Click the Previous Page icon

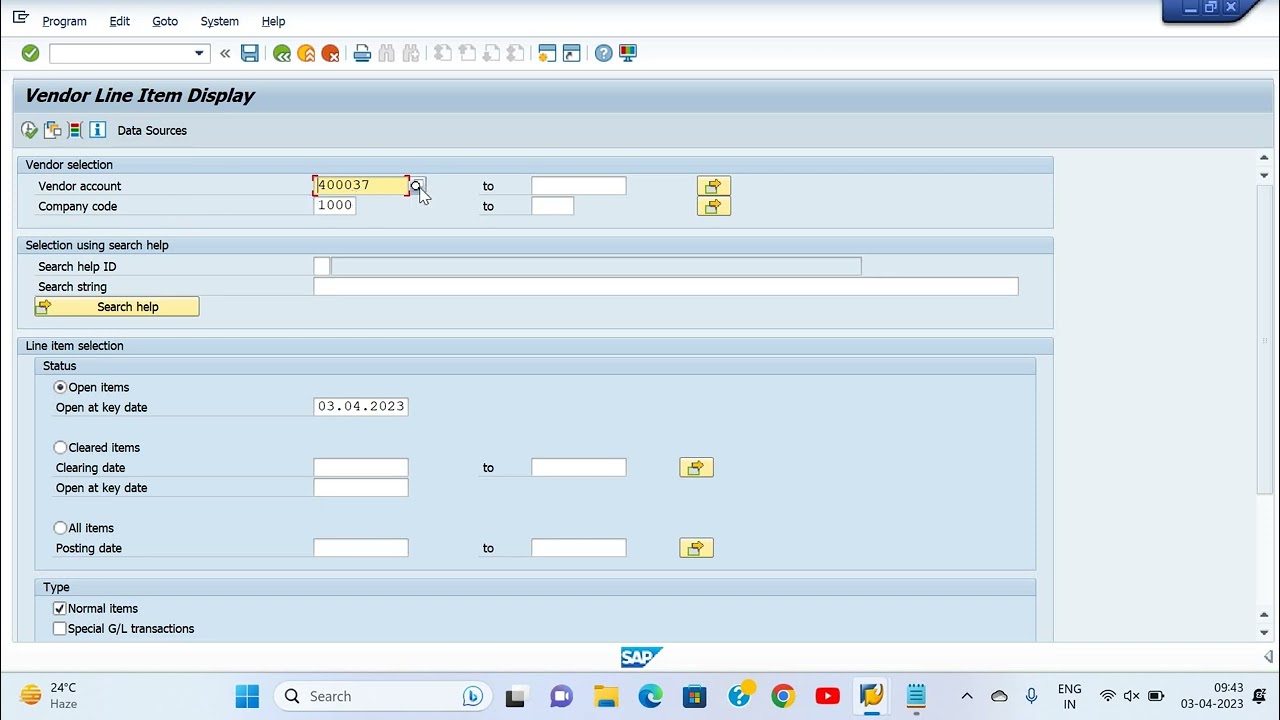pyautogui.click(x=467, y=53)
